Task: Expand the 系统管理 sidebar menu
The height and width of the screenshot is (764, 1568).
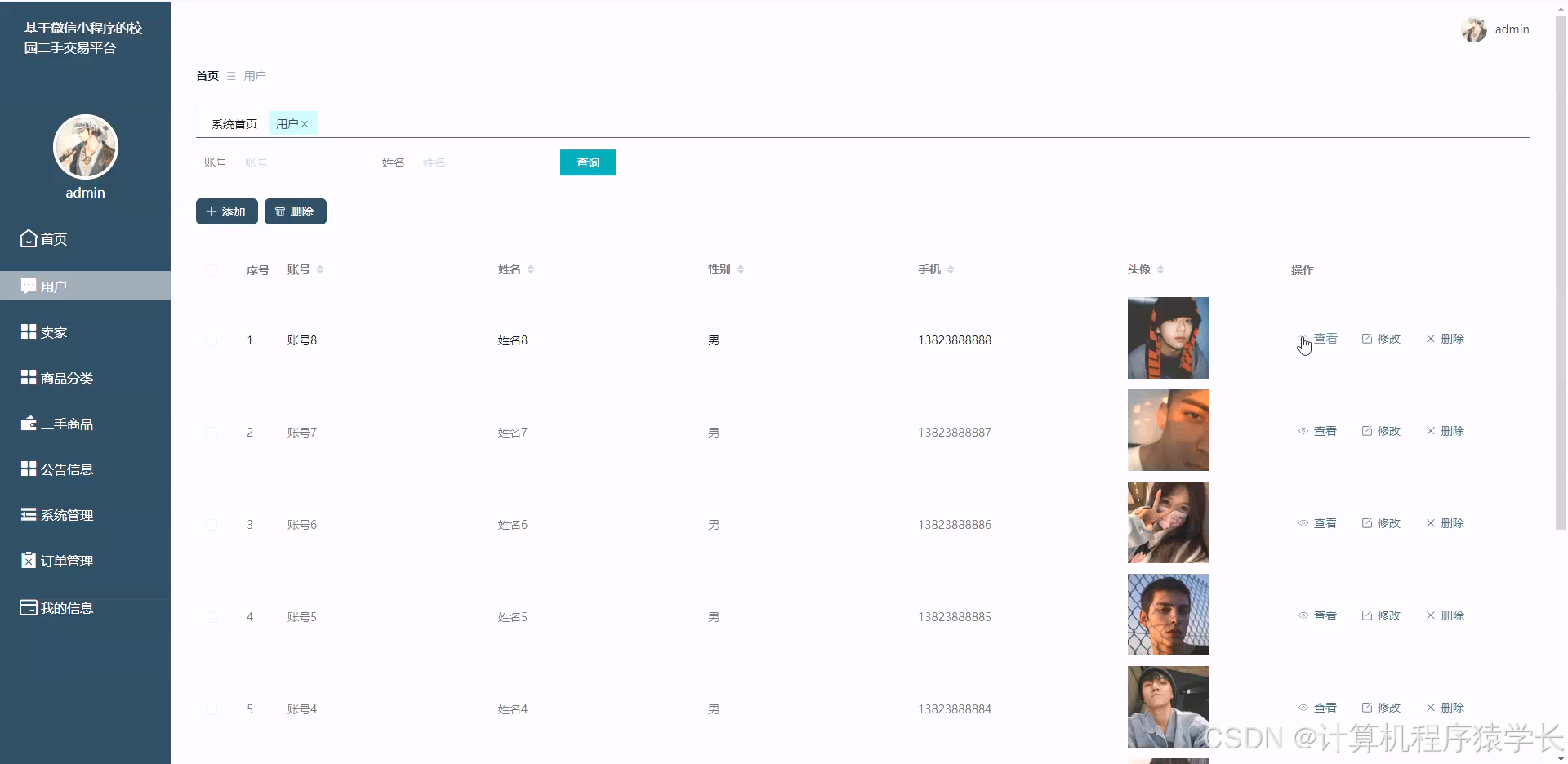Action: (85, 515)
